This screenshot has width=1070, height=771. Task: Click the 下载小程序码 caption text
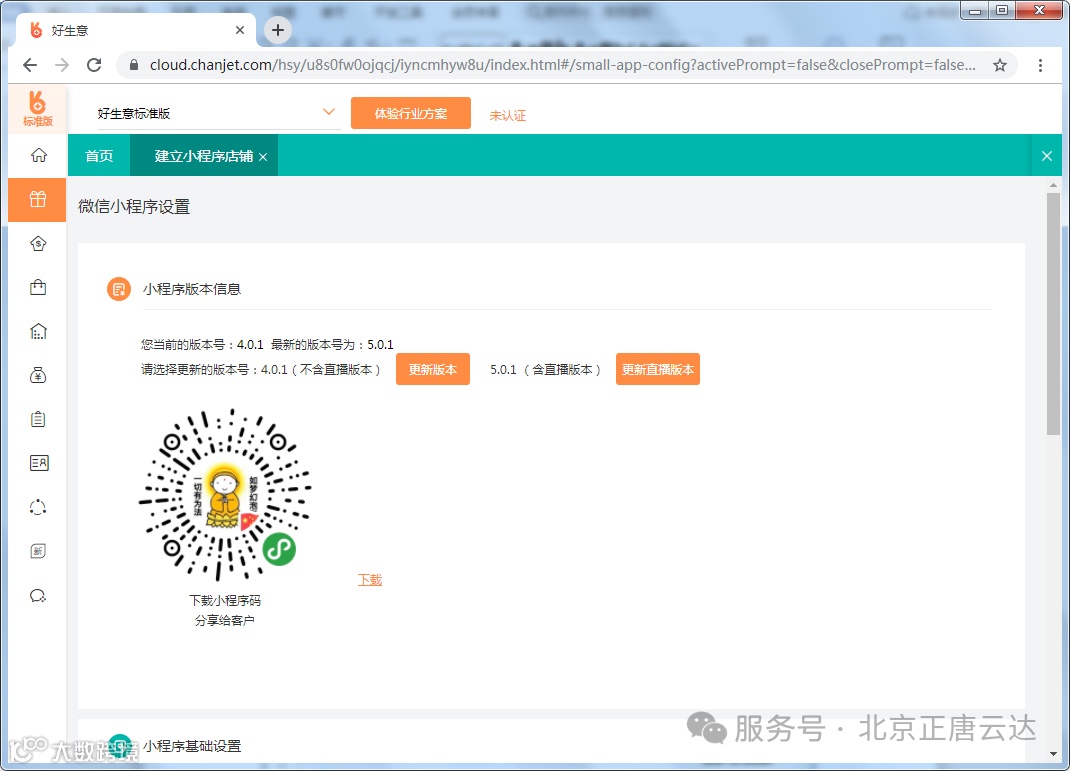(225, 600)
